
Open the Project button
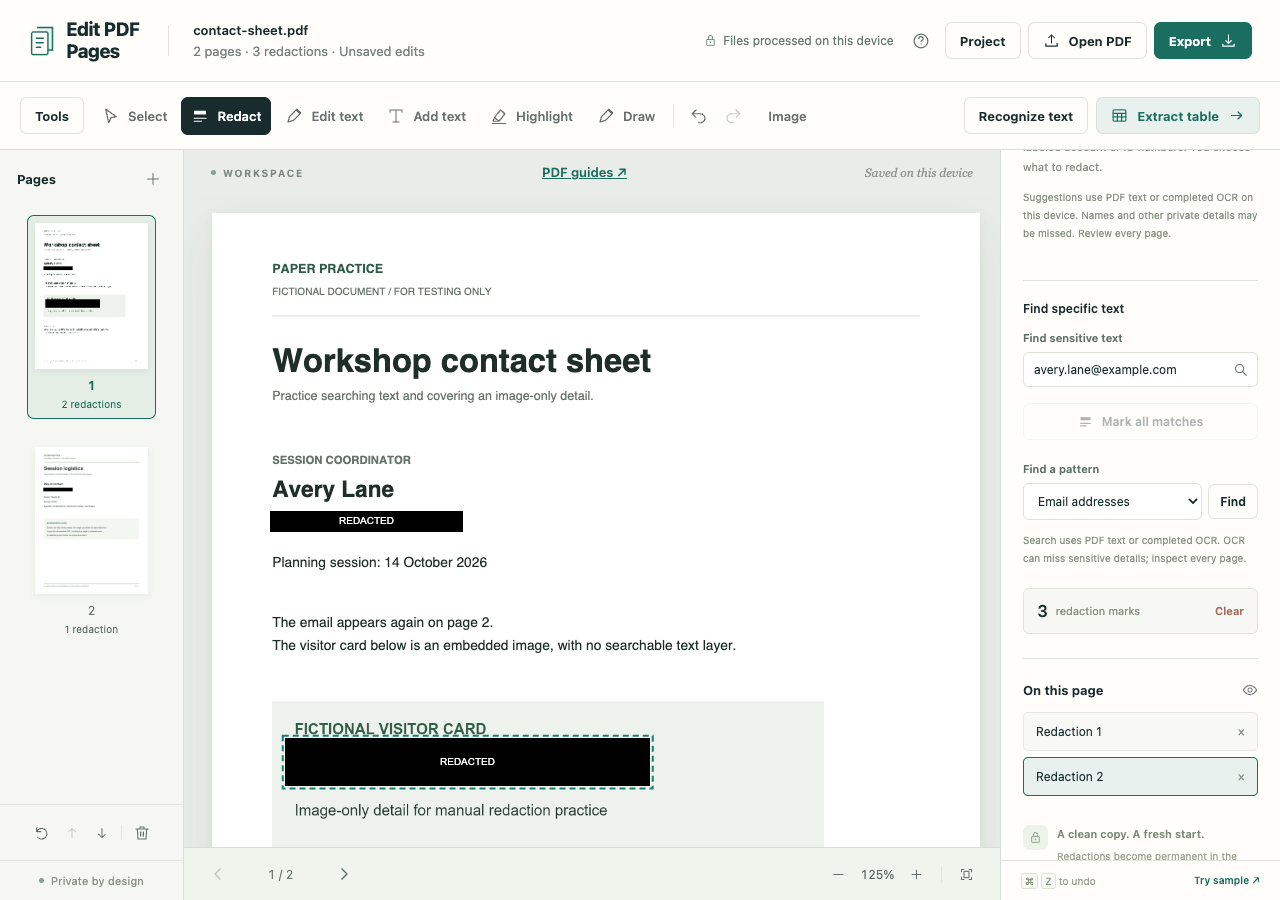[983, 41]
